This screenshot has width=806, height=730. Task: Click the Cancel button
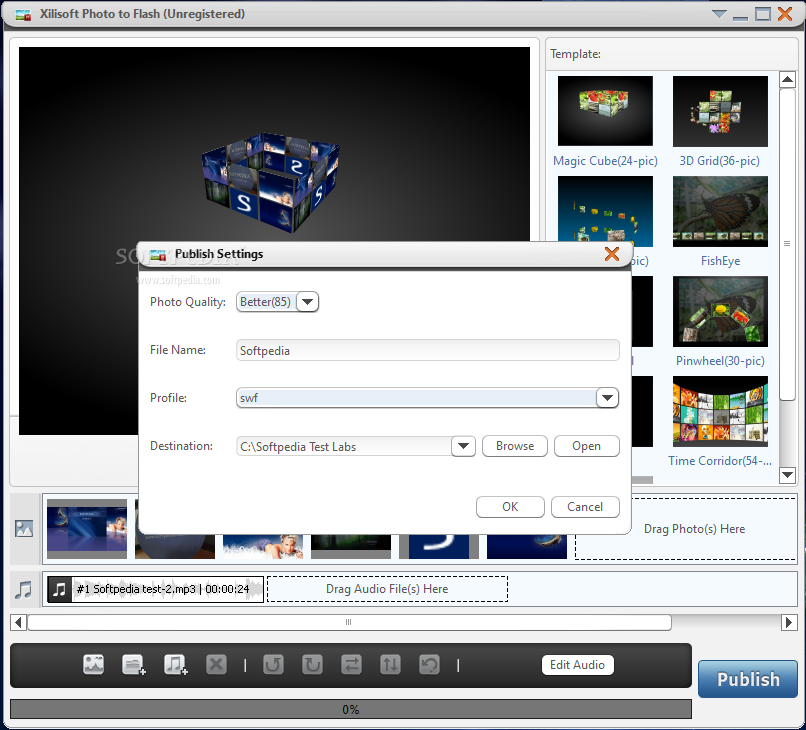585,507
